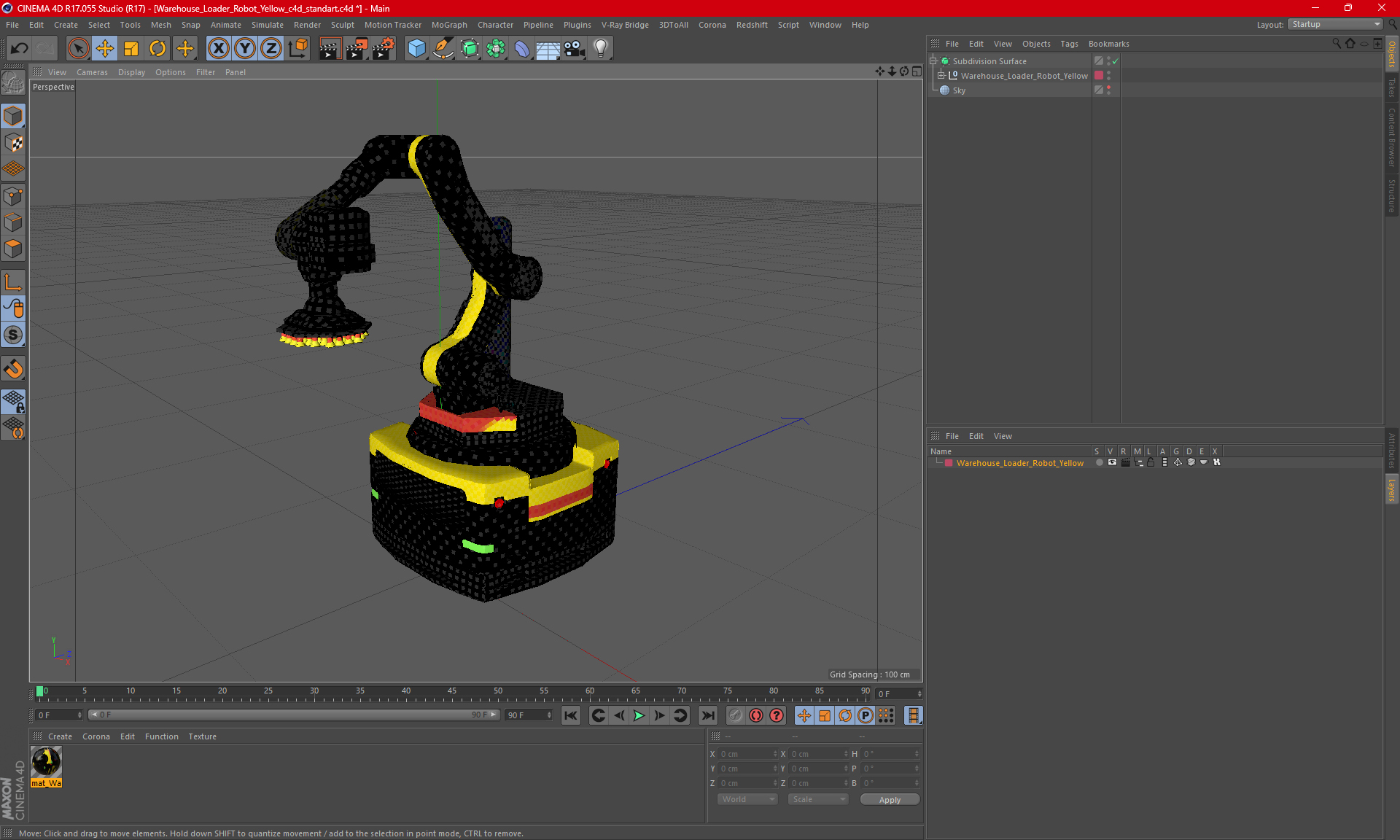
Task: Toggle Z axis lock
Action: [271, 49]
